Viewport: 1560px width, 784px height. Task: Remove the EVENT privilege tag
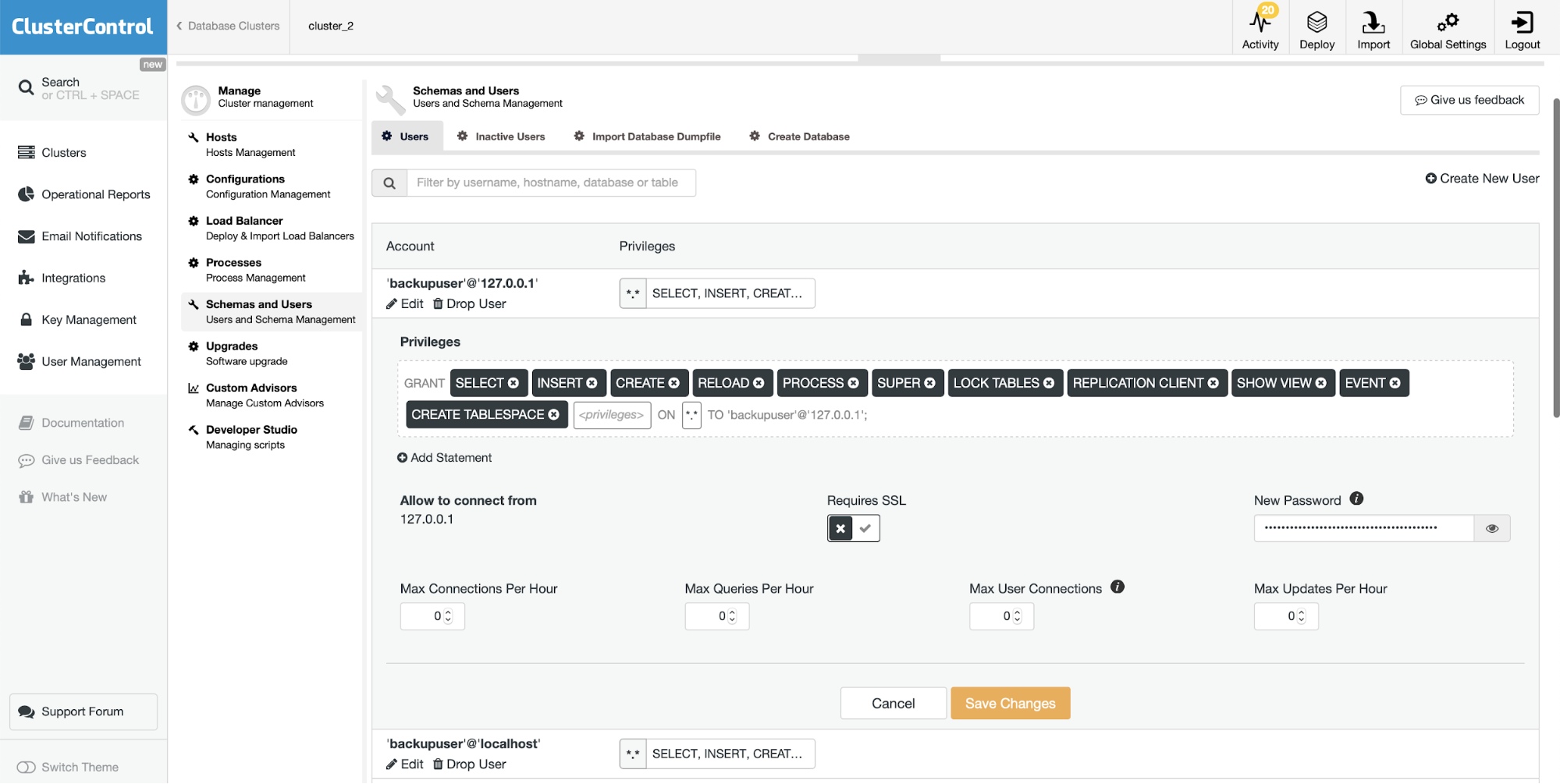[1395, 383]
